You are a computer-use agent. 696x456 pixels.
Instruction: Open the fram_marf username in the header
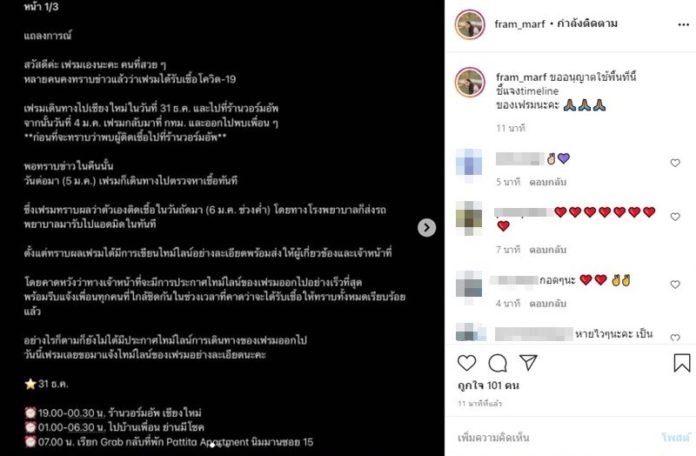pos(520,24)
